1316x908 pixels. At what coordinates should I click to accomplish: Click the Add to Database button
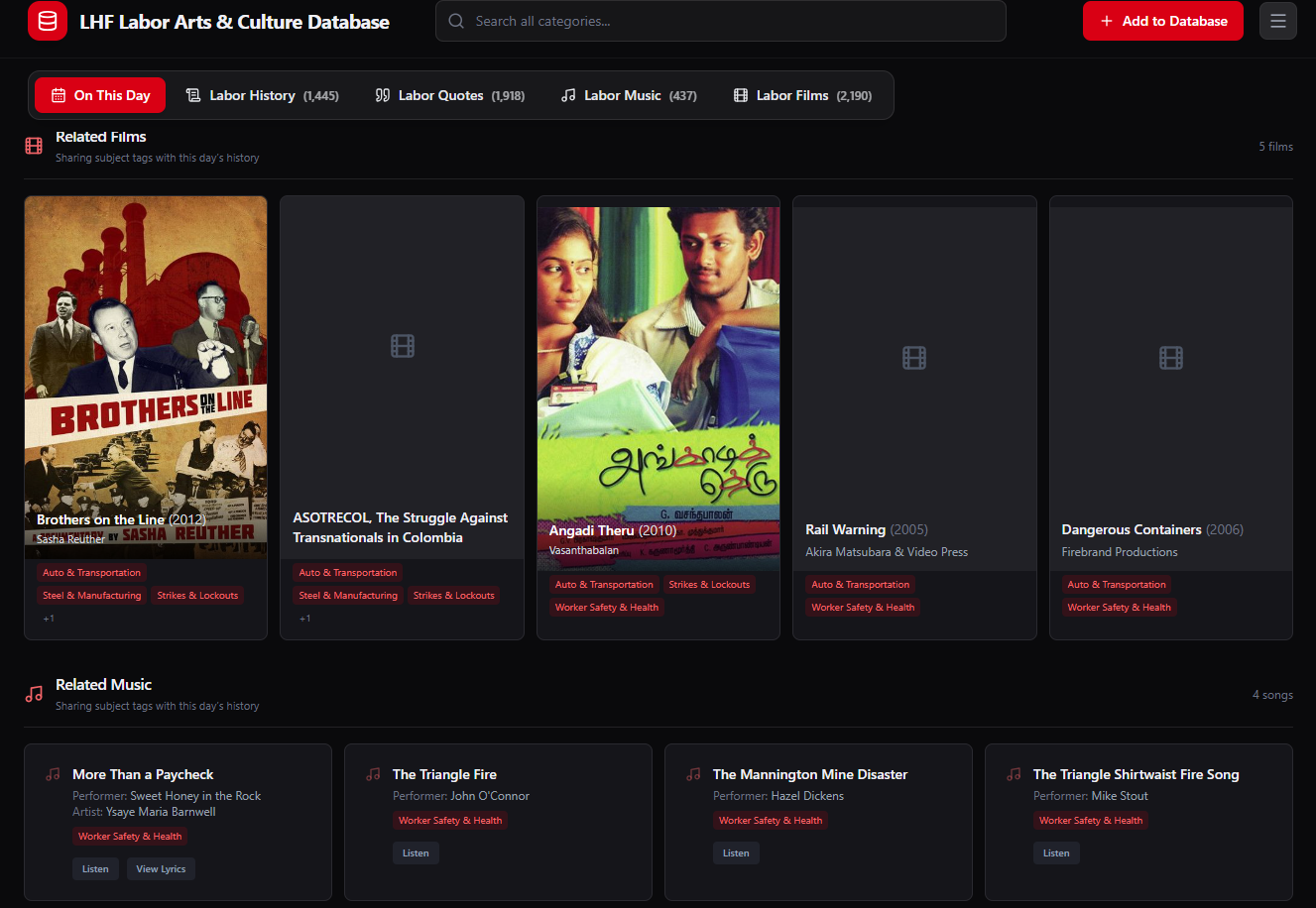point(1162,21)
